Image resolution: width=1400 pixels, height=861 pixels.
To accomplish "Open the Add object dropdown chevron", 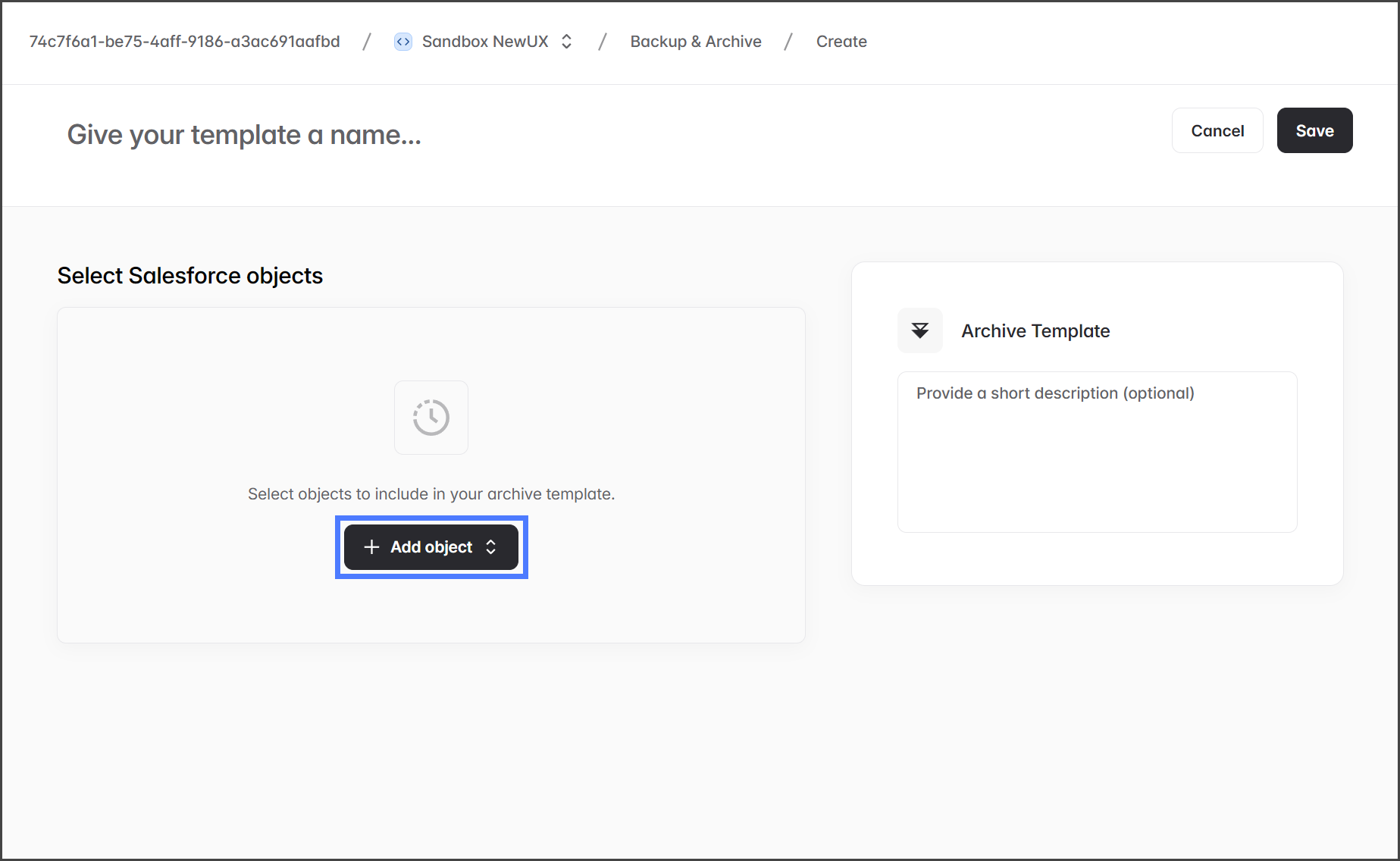I will coord(491,547).
